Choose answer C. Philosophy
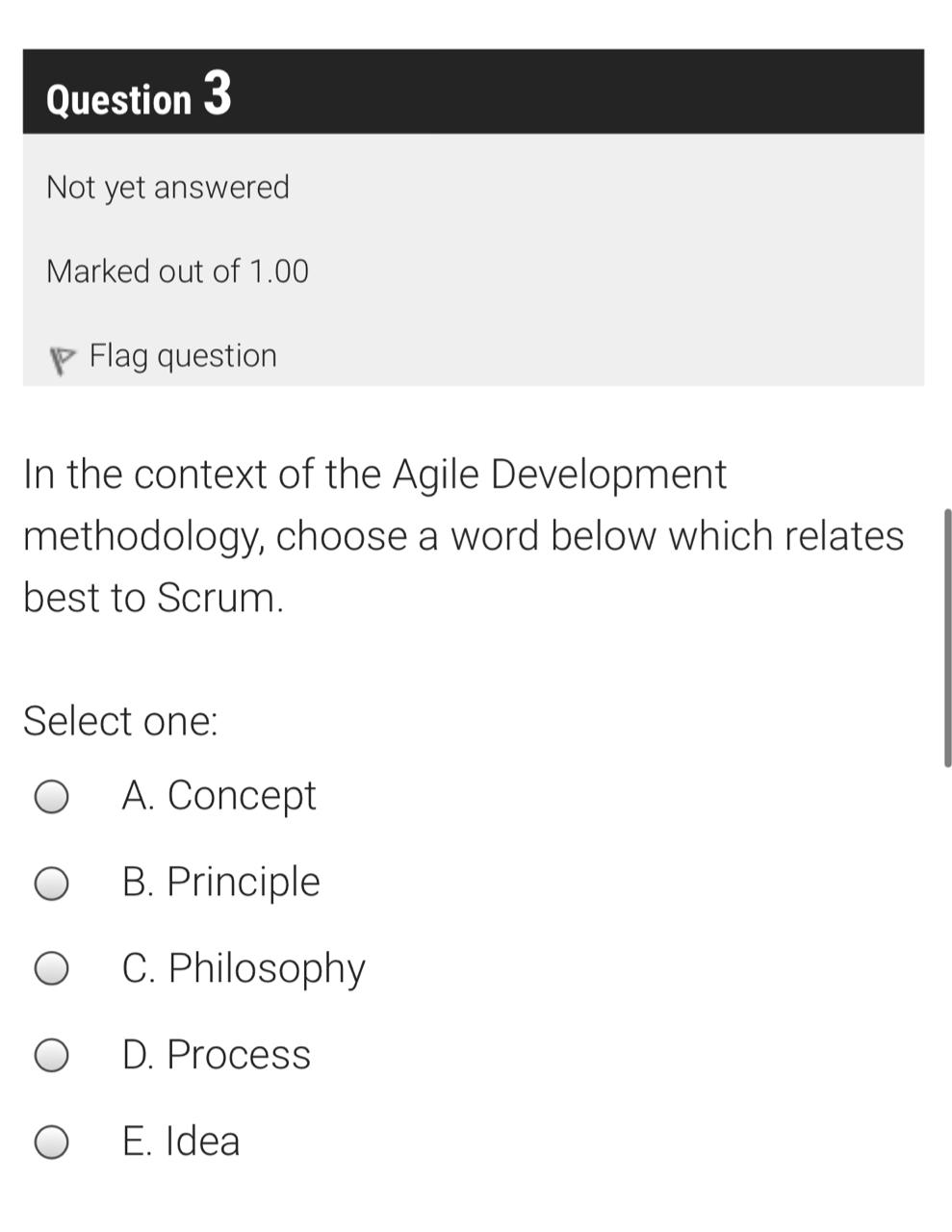Screen dimensions: 952x1232 pyautogui.click(x=244, y=968)
